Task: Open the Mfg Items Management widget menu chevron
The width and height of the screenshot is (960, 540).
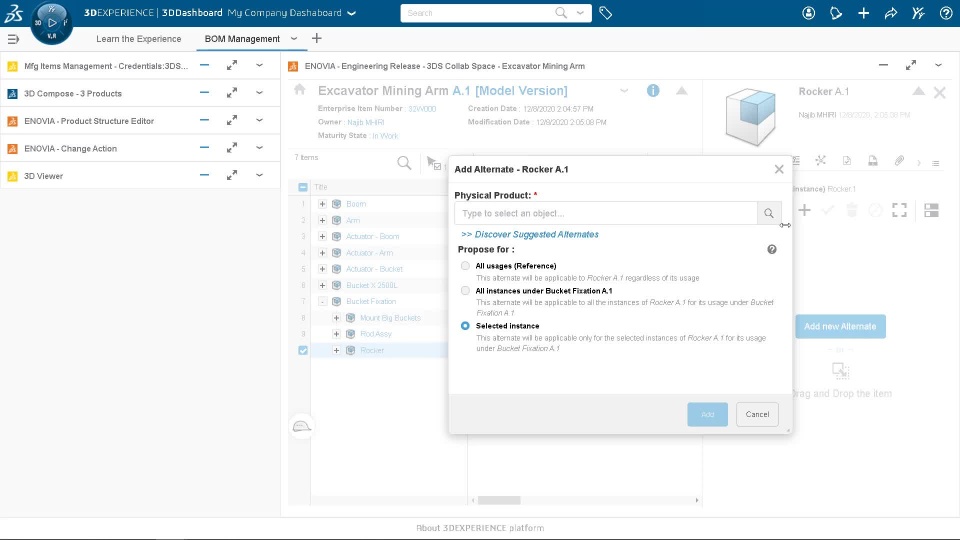Action: click(260, 66)
